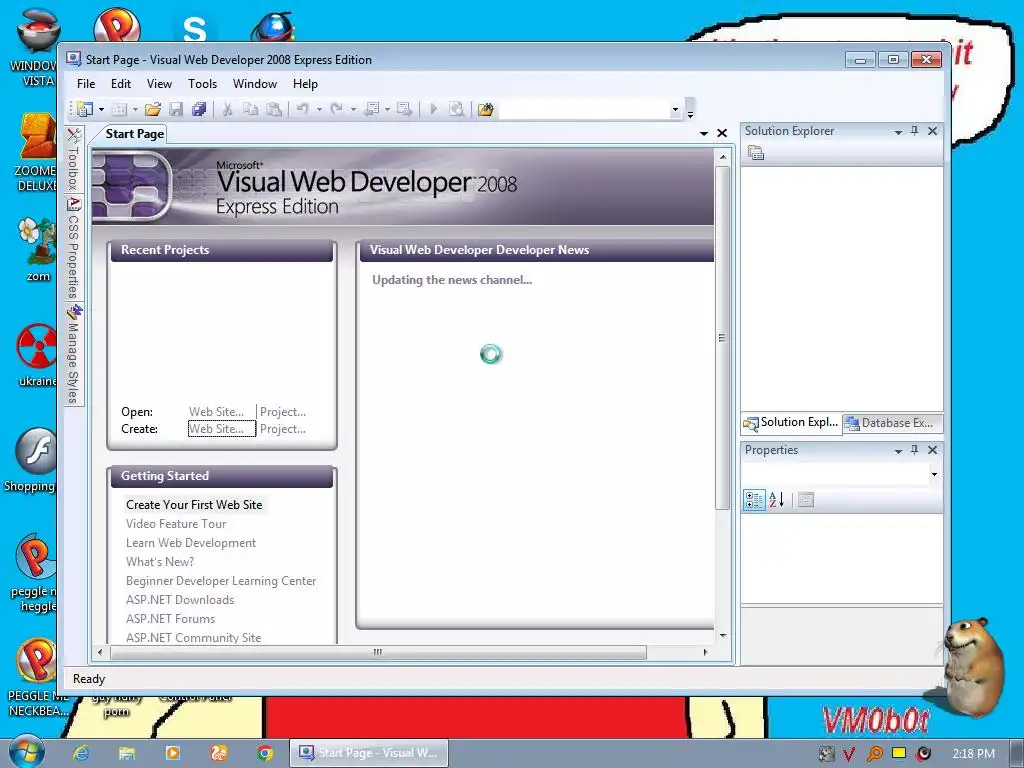Click the Paste toolbar icon
1024x768 pixels.
[274, 109]
